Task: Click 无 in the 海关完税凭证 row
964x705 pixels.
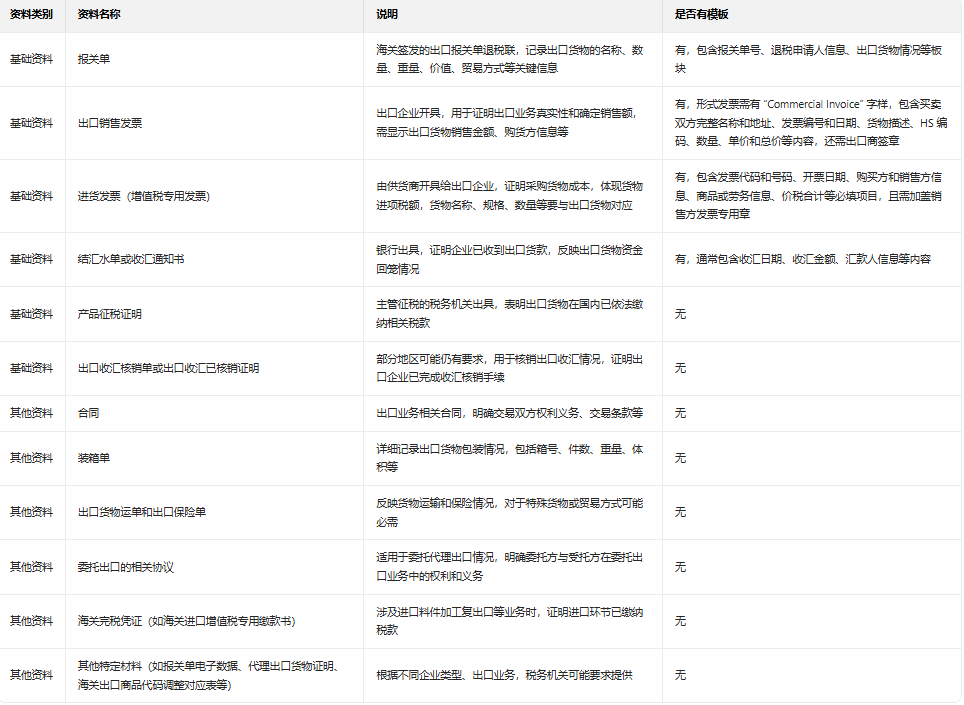Action: coord(680,621)
